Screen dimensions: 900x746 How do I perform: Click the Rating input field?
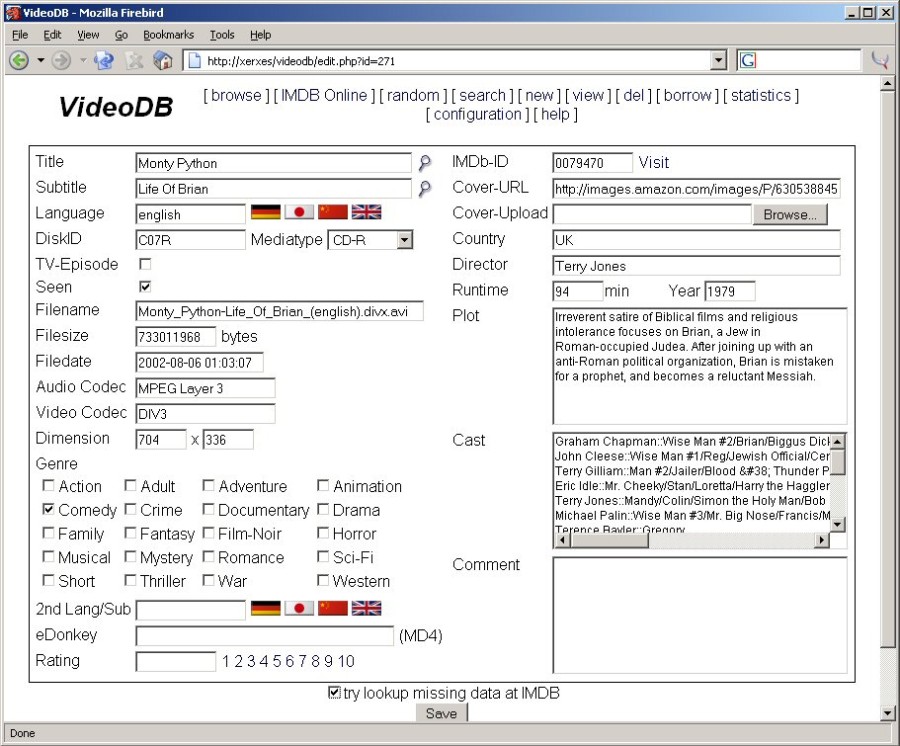[176, 661]
